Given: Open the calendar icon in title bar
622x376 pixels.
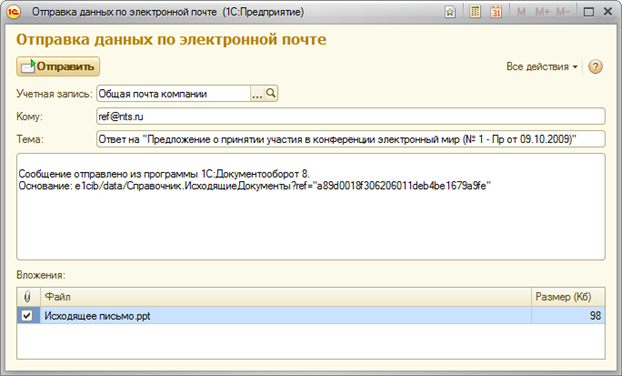Looking at the screenshot, I should (x=496, y=12).
